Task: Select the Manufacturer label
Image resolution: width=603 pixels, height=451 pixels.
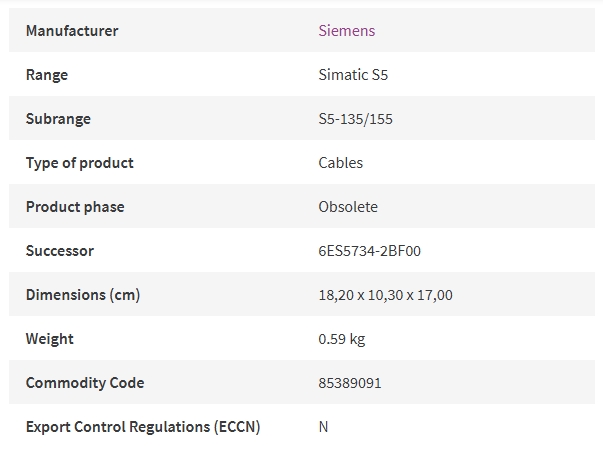Action: click(x=72, y=30)
